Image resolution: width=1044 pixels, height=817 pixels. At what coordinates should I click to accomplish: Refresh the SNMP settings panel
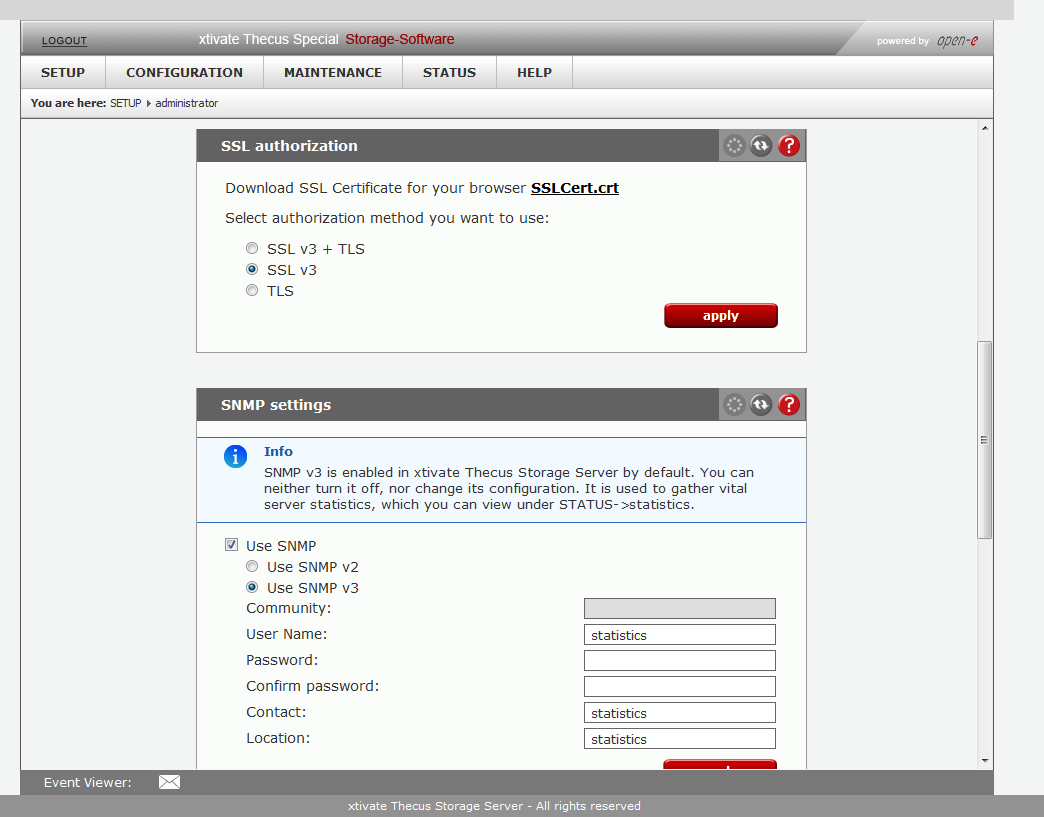761,405
